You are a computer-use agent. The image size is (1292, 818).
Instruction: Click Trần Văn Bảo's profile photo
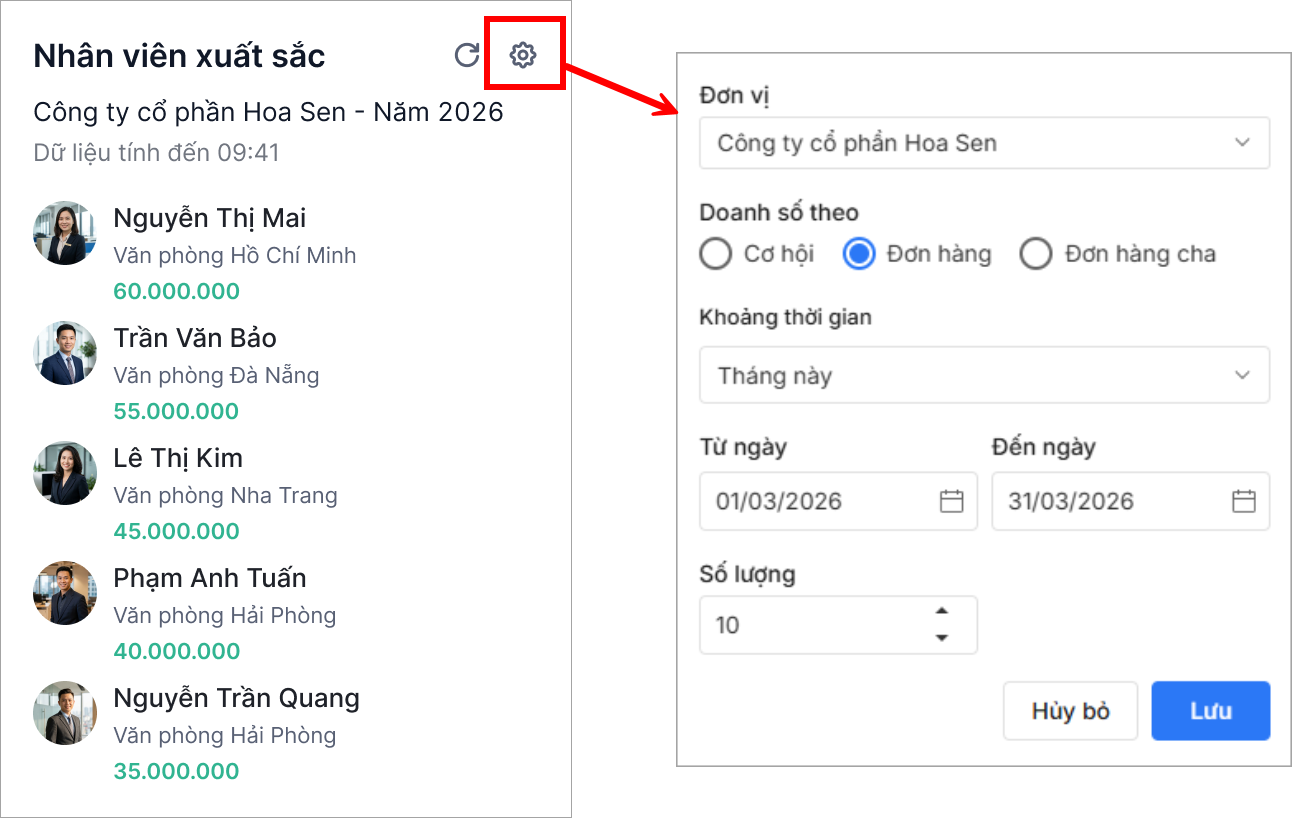coord(65,353)
